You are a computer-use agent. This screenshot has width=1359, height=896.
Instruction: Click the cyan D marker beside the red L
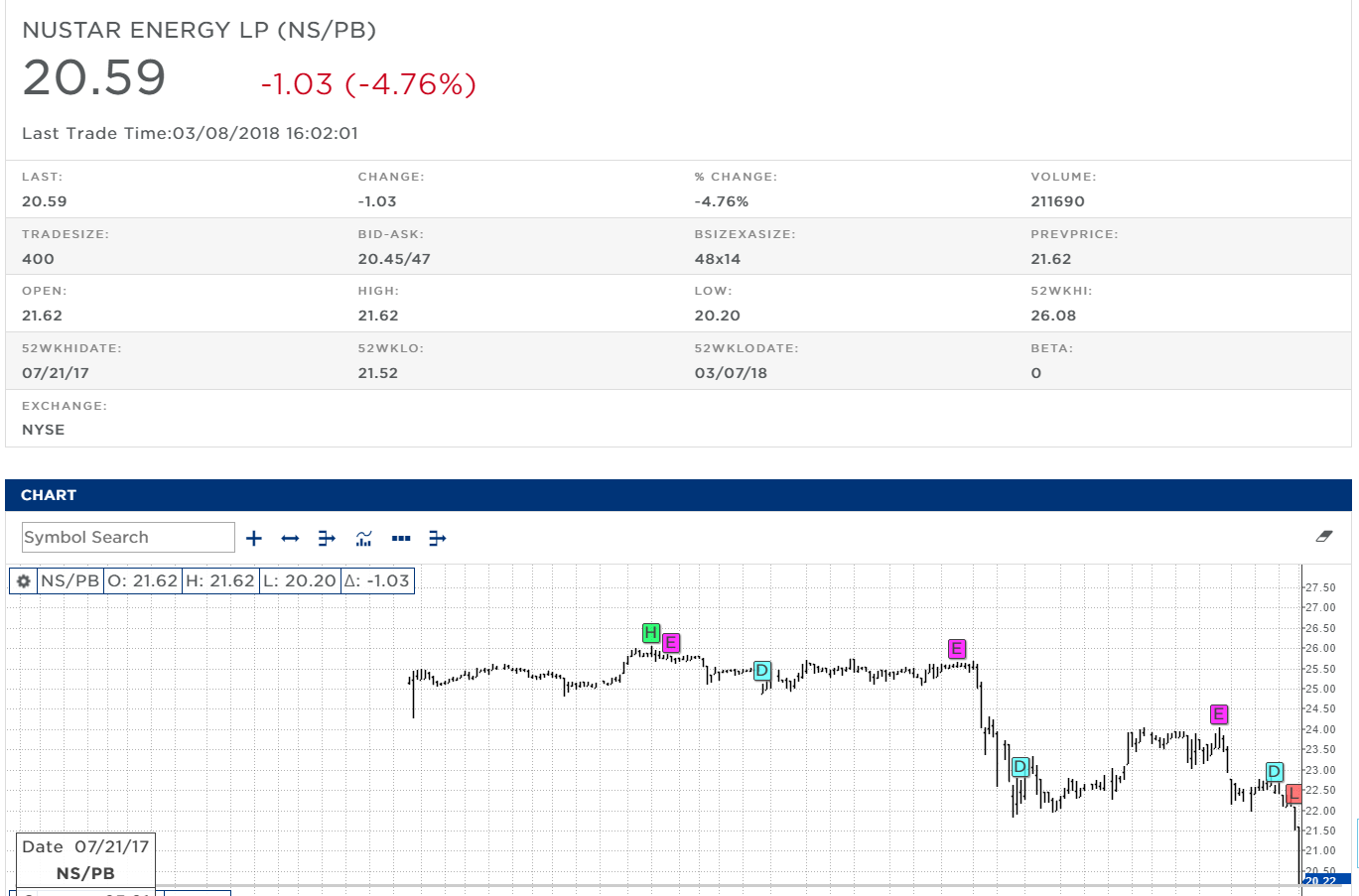[1275, 772]
